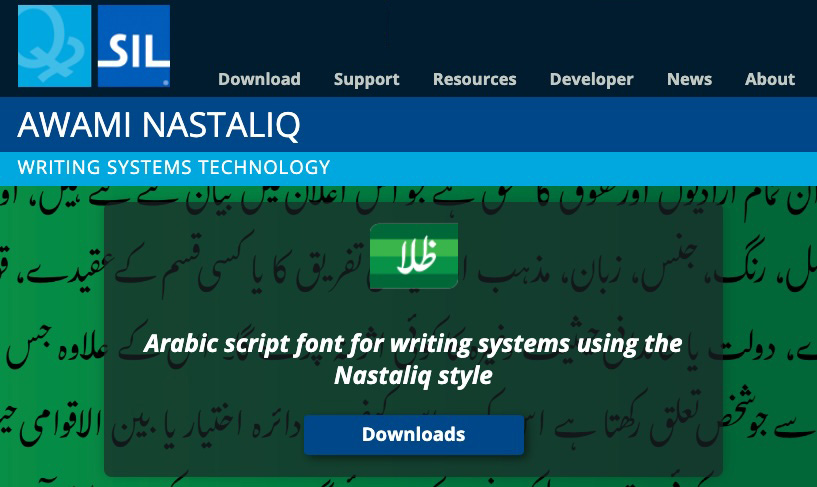This screenshot has height=487, width=817.
Task: Open the Developer menu
Action: pyautogui.click(x=591, y=79)
